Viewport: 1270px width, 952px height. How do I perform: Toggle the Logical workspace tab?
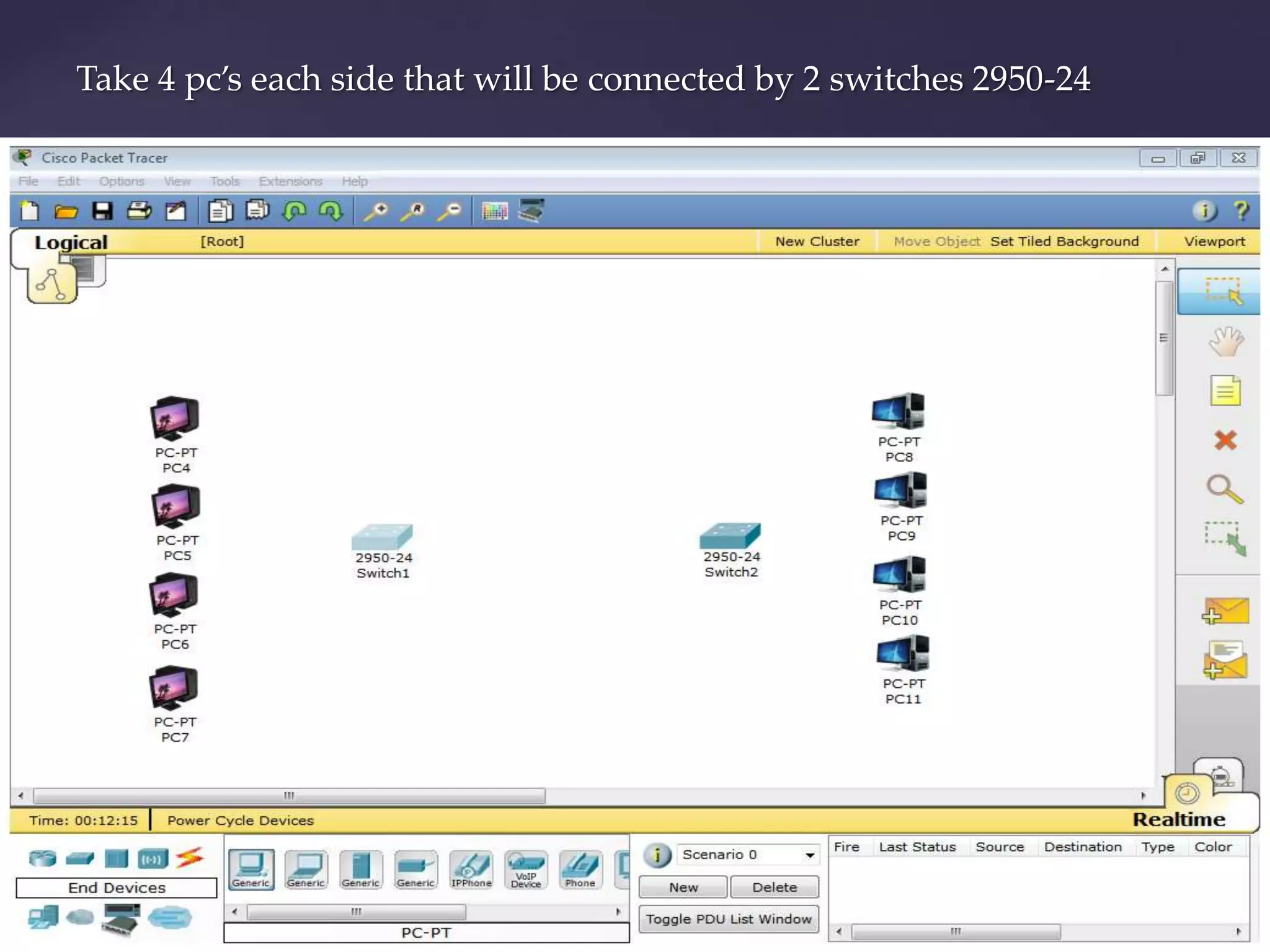(71, 242)
